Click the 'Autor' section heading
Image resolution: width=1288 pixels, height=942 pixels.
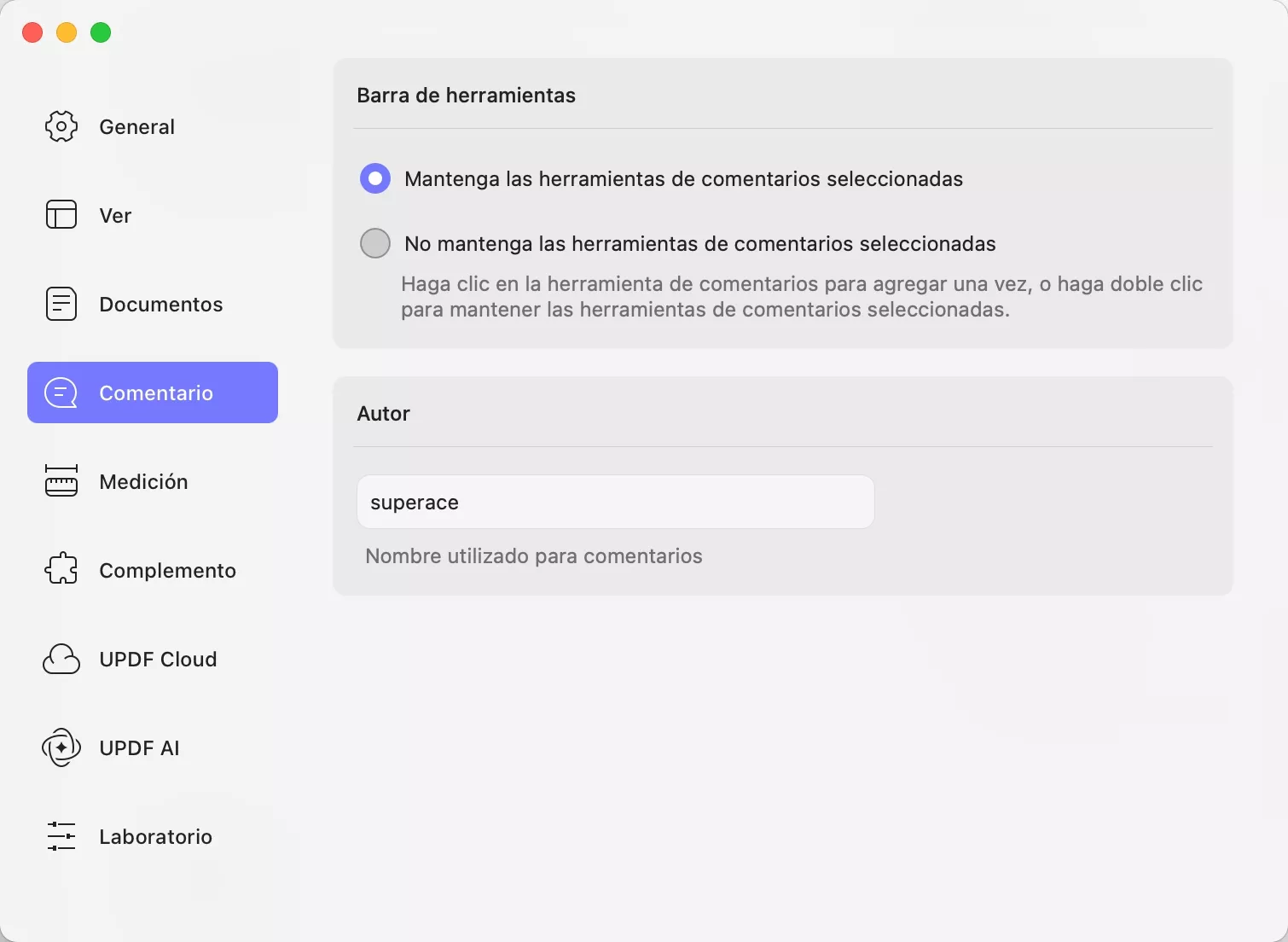click(384, 414)
